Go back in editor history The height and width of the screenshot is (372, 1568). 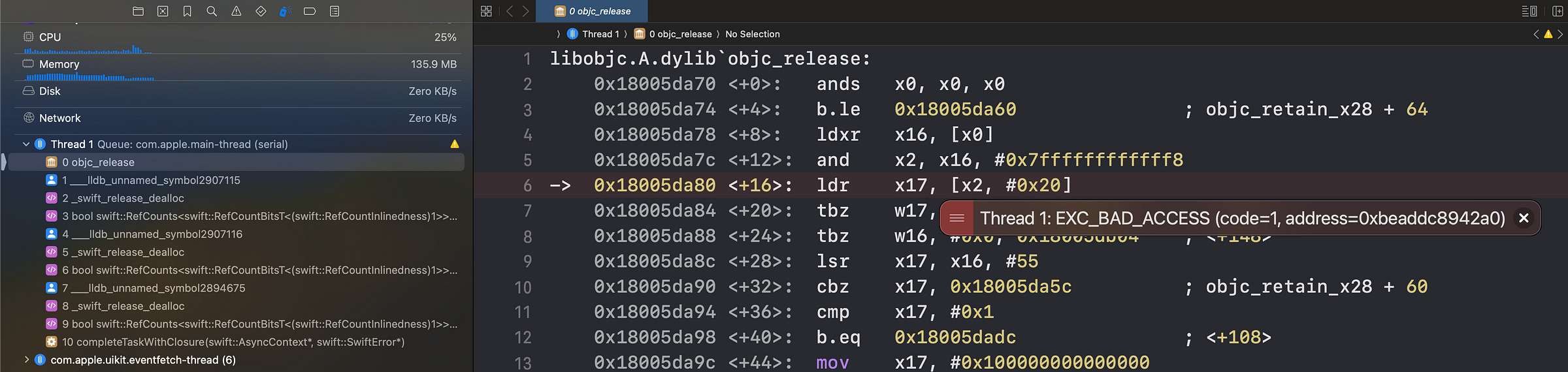pos(510,11)
